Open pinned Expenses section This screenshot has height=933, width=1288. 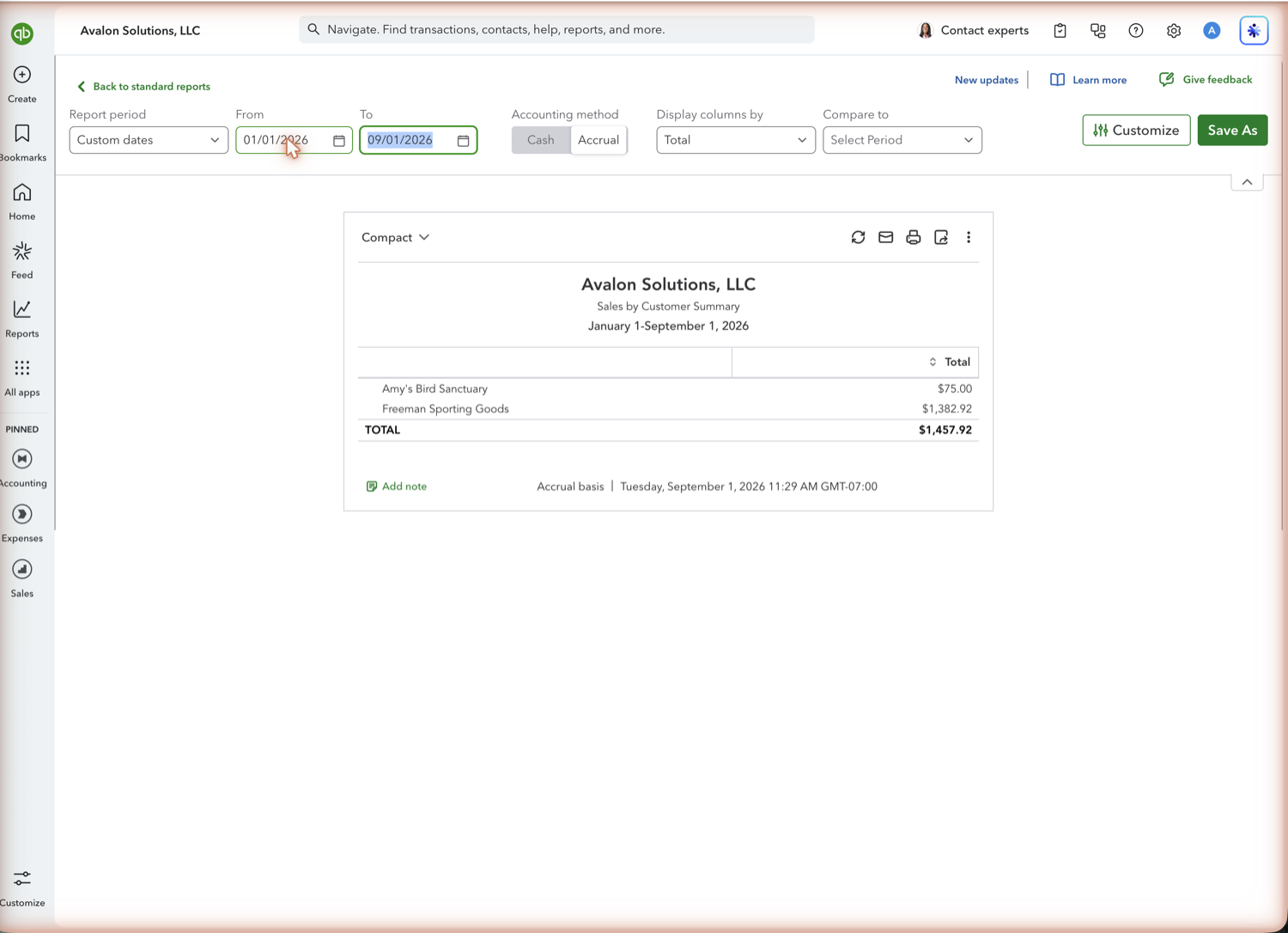(22, 522)
